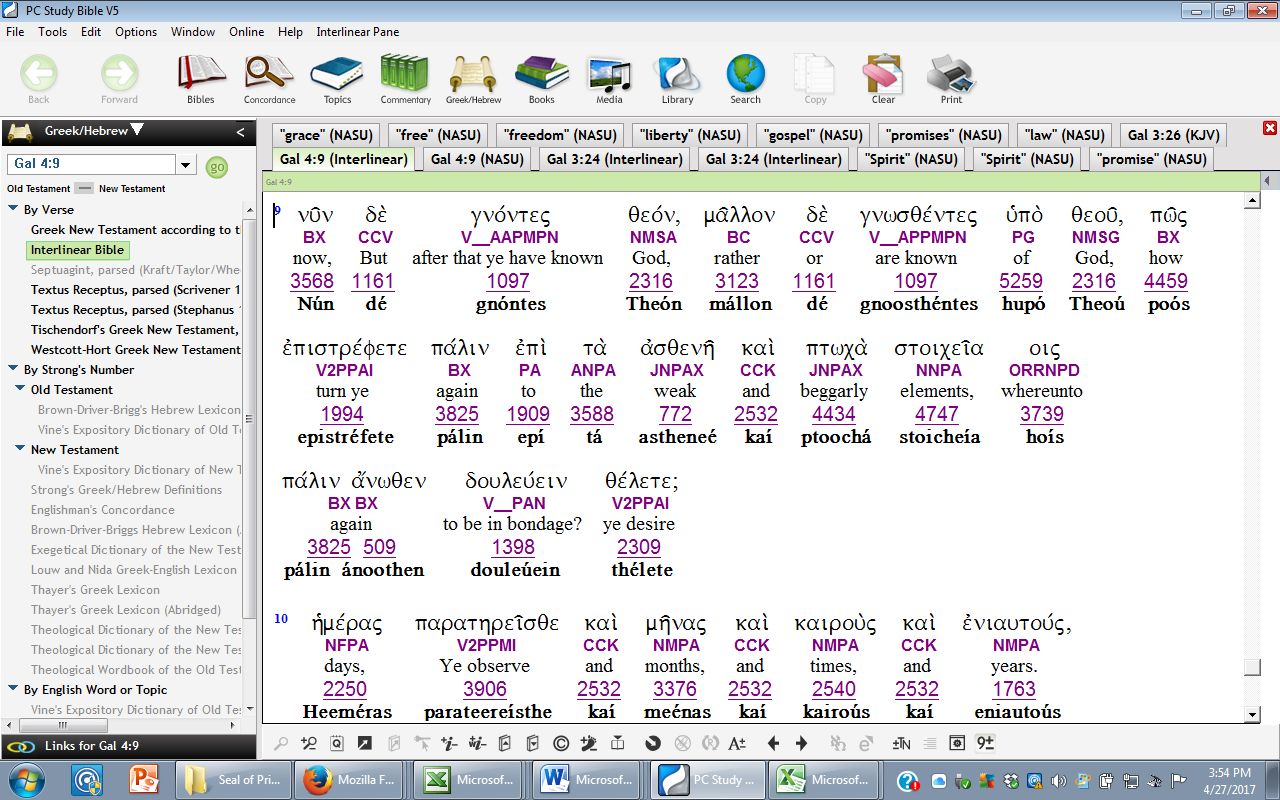Open the Library icon
Screen dimensions: 1280x800
coord(677,78)
